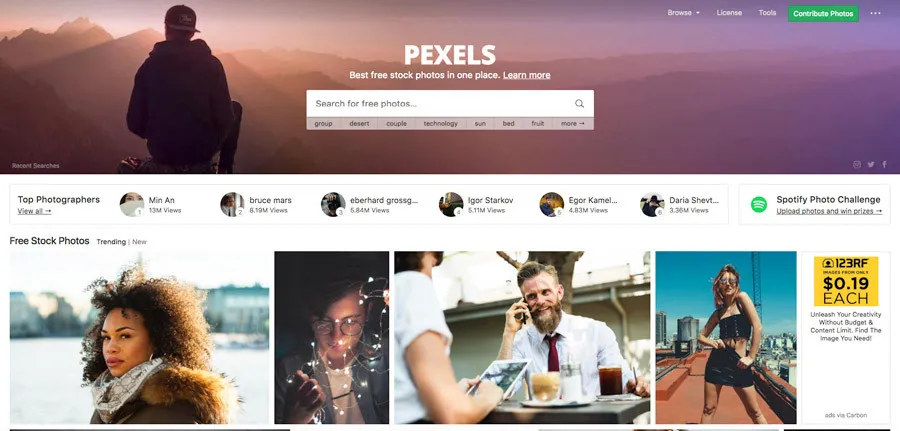Expand more search tags arrow
The width and height of the screenshot is (900, 431).
point(573,123)
